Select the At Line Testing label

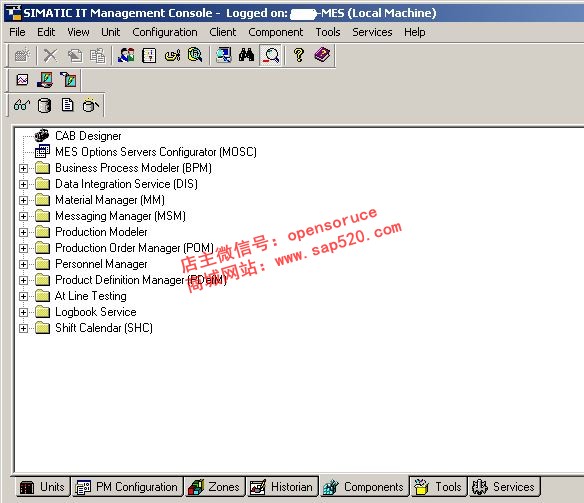point(91,296)
